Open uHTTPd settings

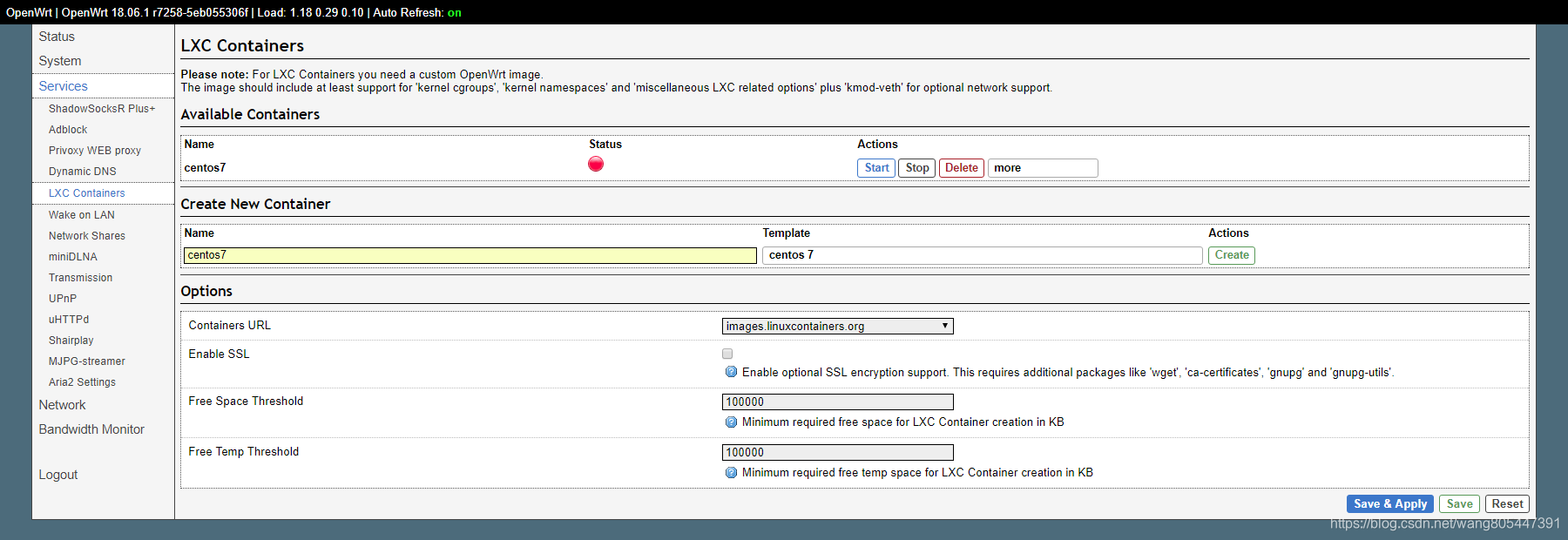pyautogui.click(x=69, y=320)
